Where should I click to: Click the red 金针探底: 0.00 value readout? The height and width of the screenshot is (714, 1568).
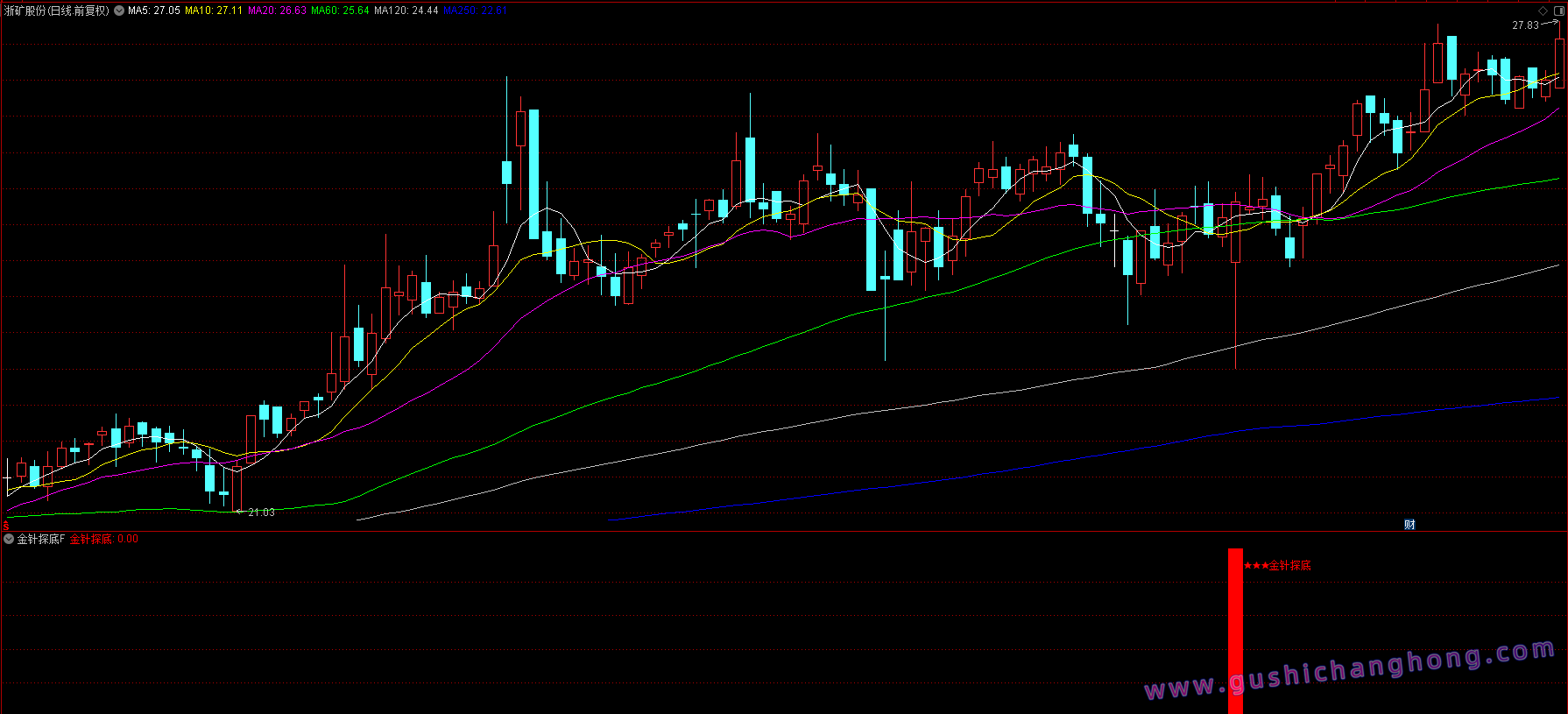click(104, 540)
